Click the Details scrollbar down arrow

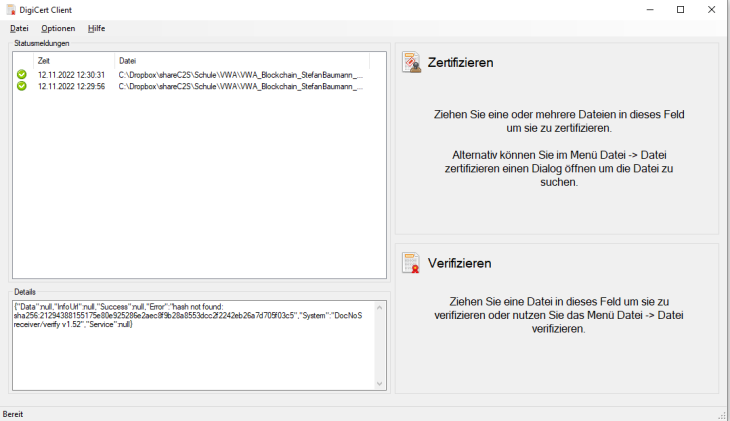379,383
